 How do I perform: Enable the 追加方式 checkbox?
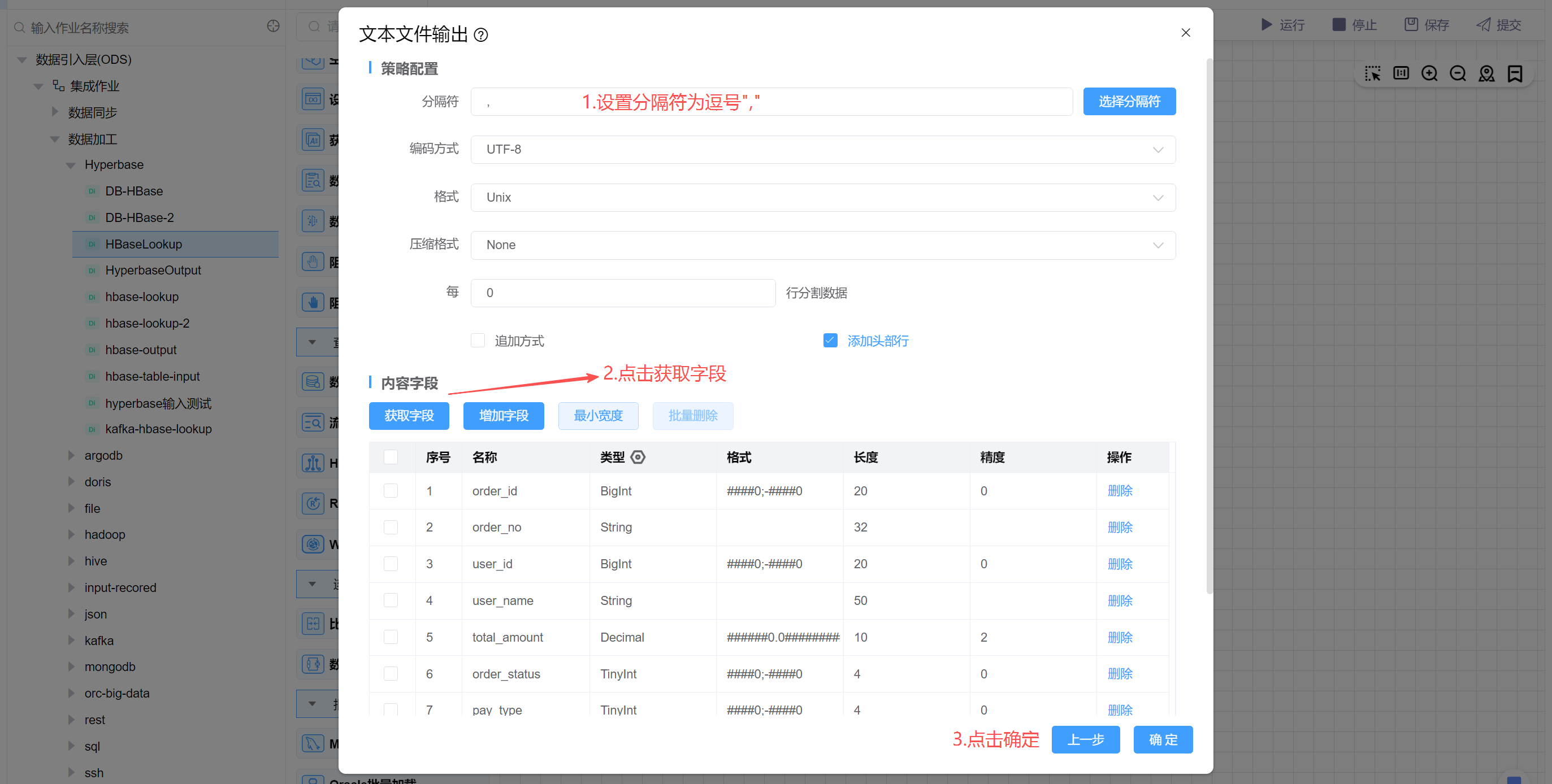click(478, 341)
